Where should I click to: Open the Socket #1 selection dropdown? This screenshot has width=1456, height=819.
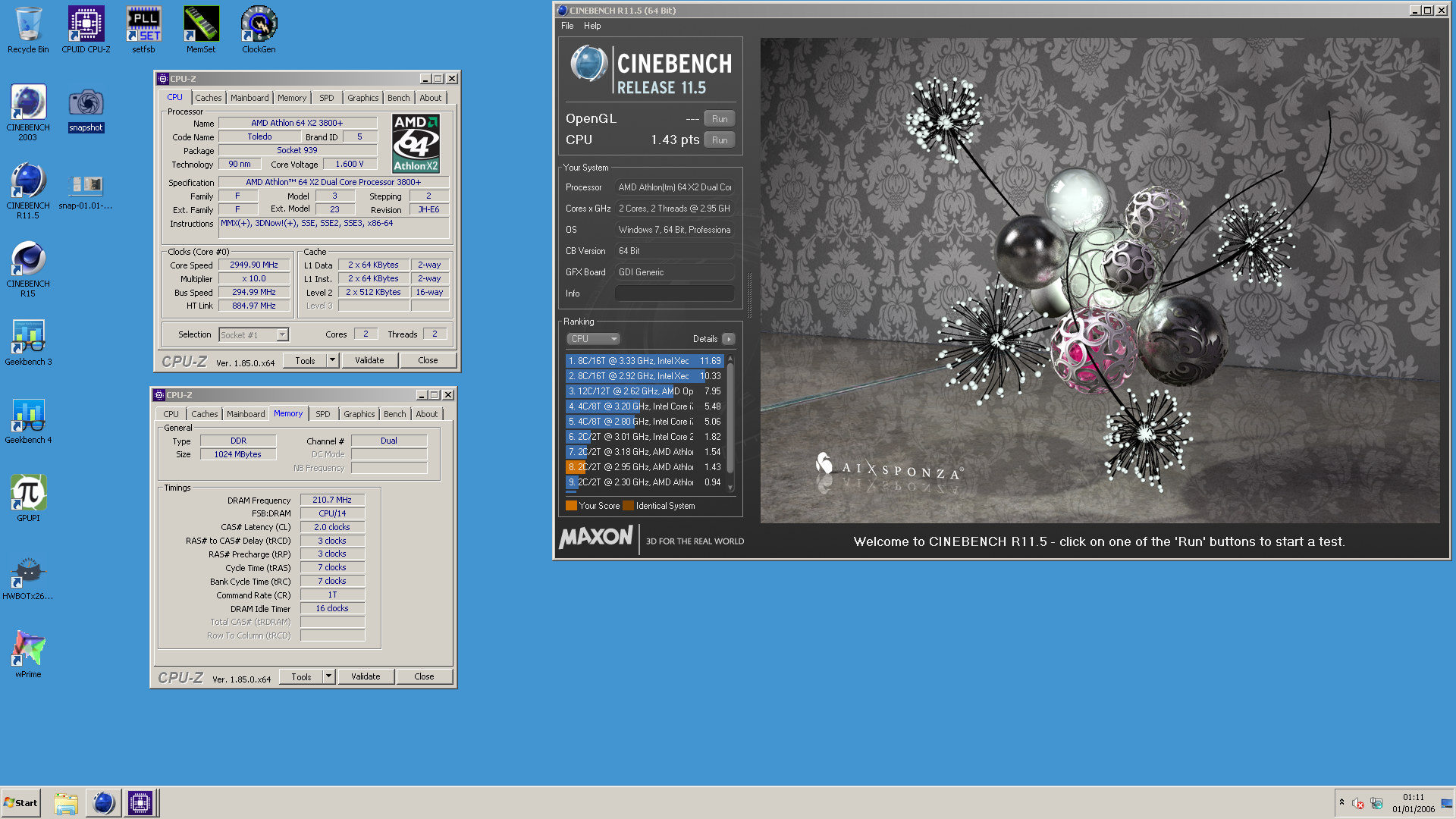tap(253, 335)
